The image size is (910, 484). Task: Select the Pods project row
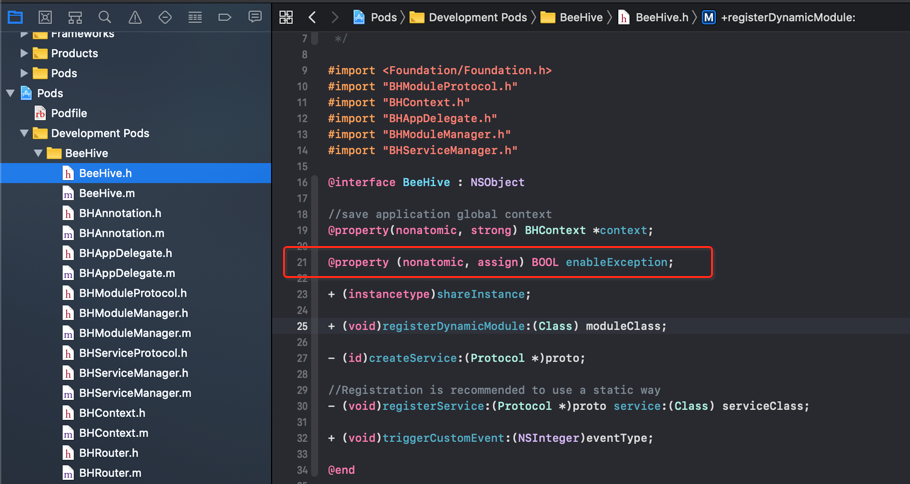[x=135, y=93]
